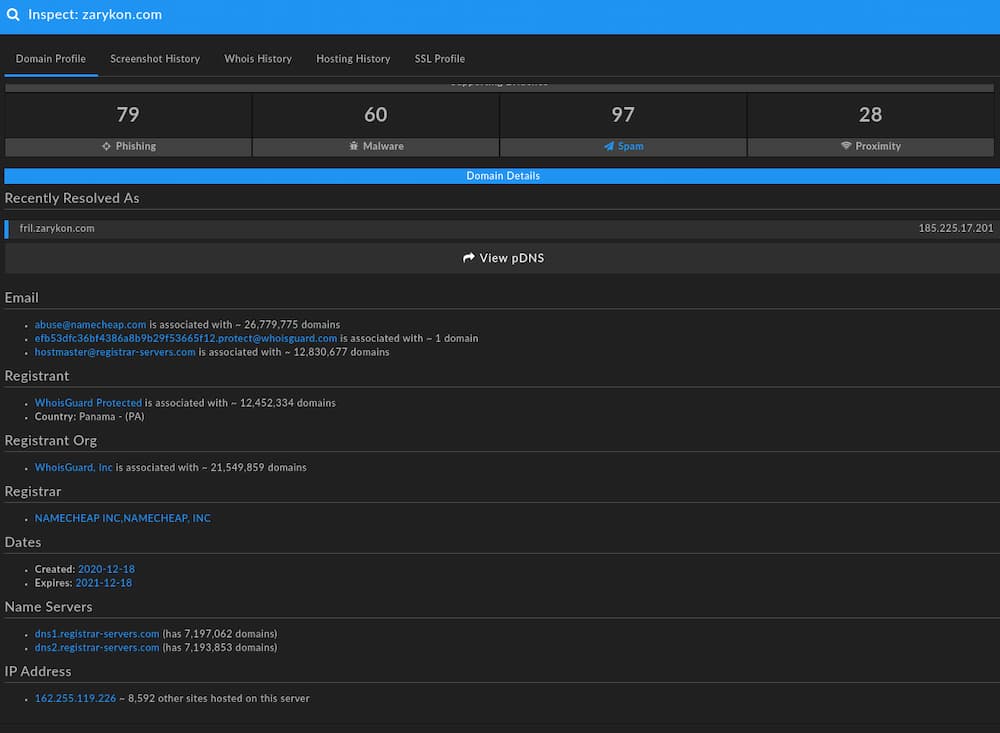
Task: Open abuse@namecheap.com email link
Action: 91,325
